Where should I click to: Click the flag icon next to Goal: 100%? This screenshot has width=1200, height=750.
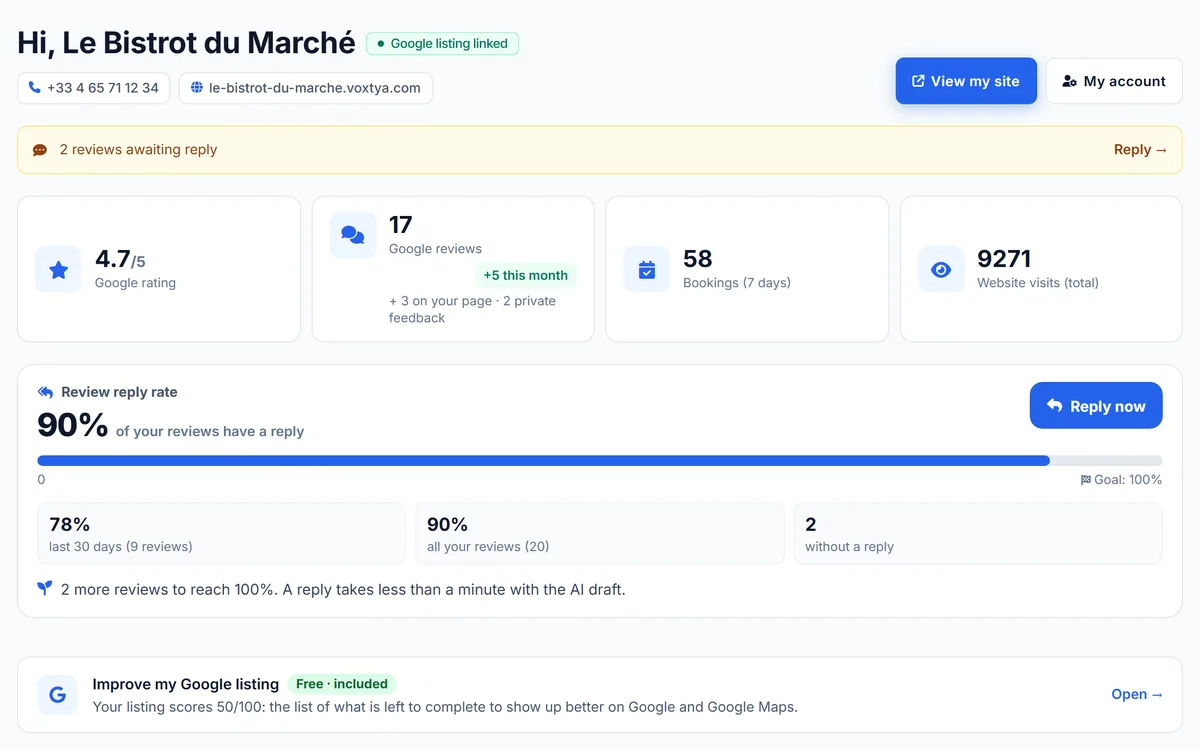click(1086, 480)
